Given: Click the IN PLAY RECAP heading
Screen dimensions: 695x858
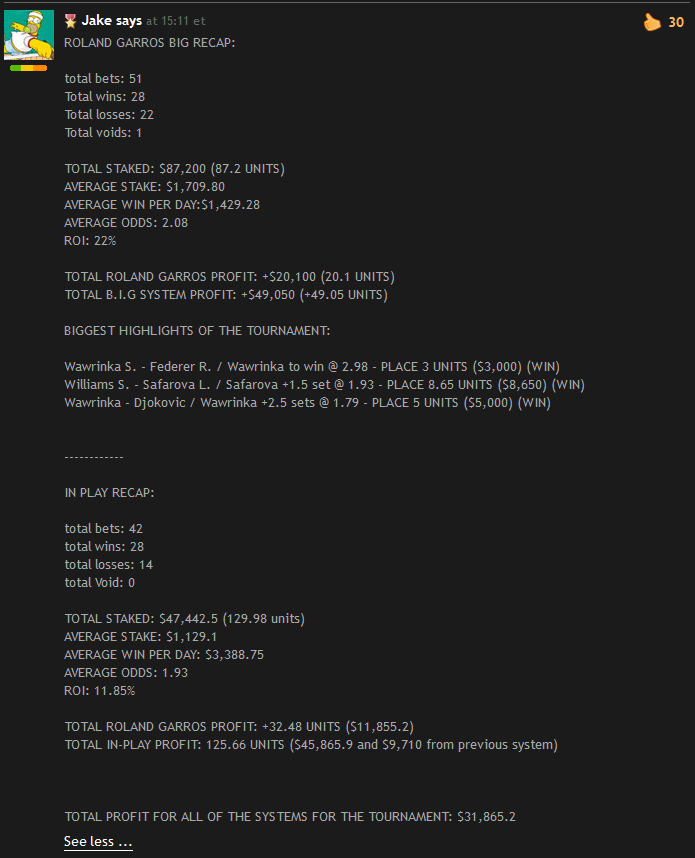Looking at the screenshot, I should click(x=109, y=492).
